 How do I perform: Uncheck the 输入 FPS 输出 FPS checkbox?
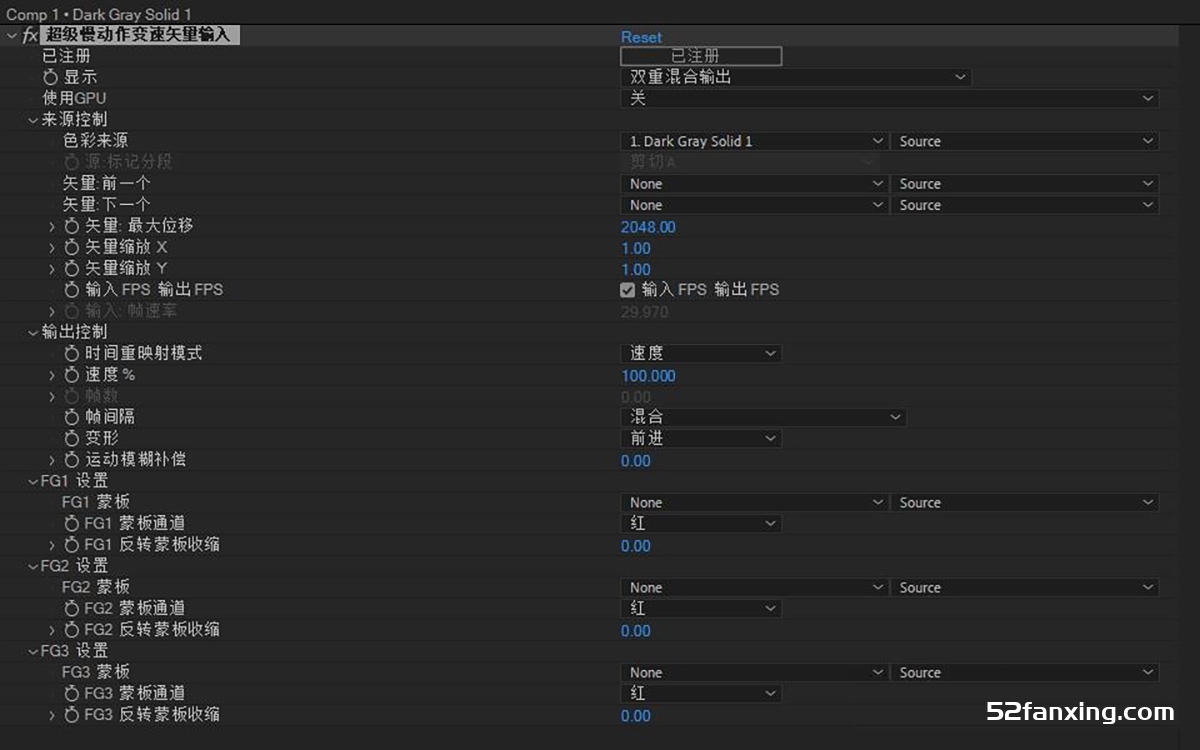pos(628,290)
